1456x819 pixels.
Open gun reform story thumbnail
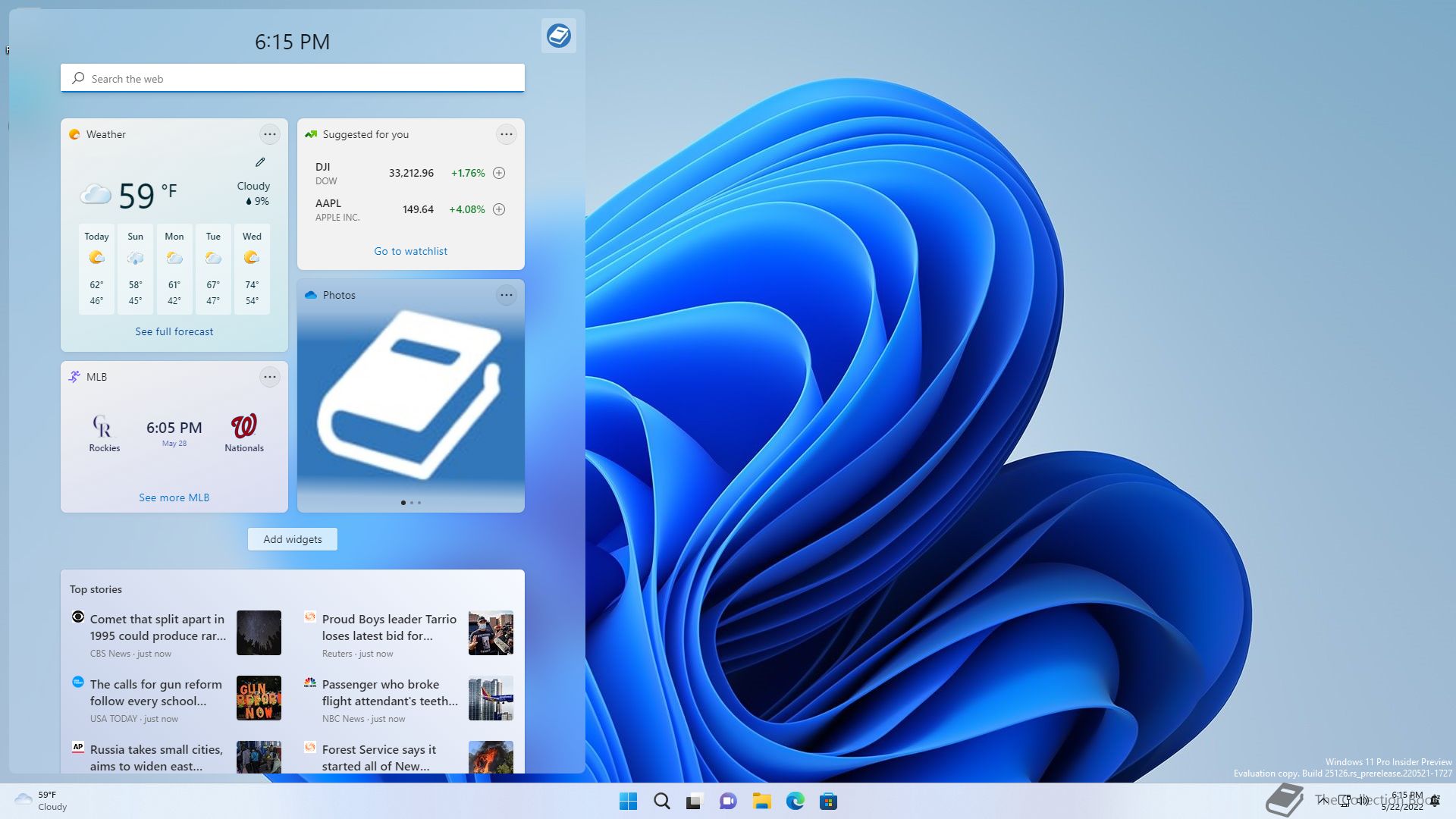(259, 698)
